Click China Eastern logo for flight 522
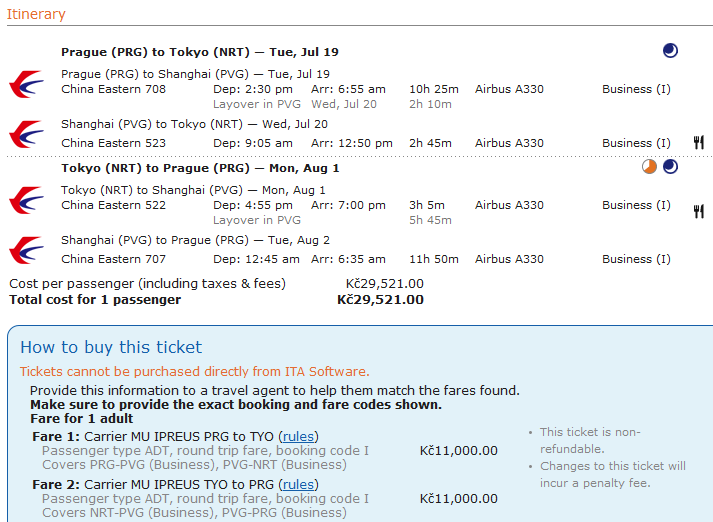The width and height of the screenshot is (713, 522). [25, 198]
